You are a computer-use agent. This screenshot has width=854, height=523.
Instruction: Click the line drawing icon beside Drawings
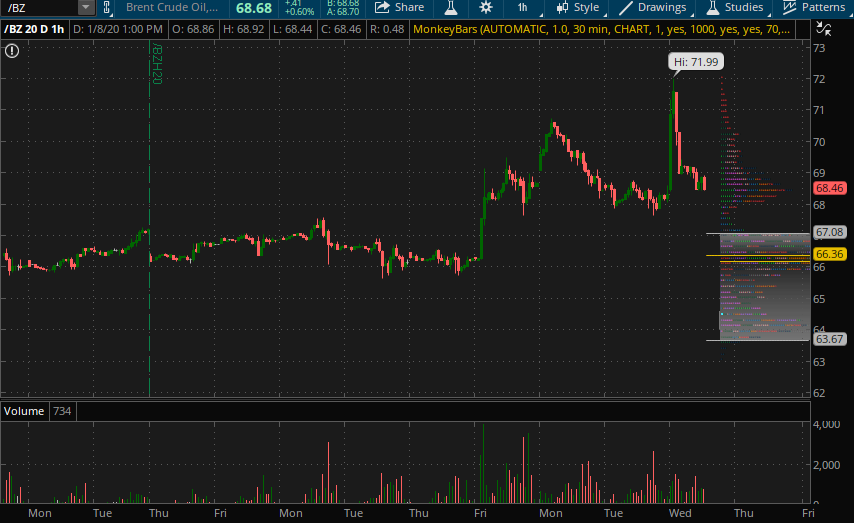[x=626, y=8]
